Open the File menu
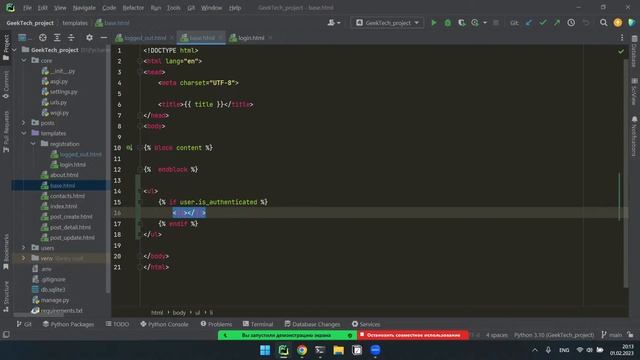Image resolution: width=640 pixels, height=360 pixels. pos(27,8)
